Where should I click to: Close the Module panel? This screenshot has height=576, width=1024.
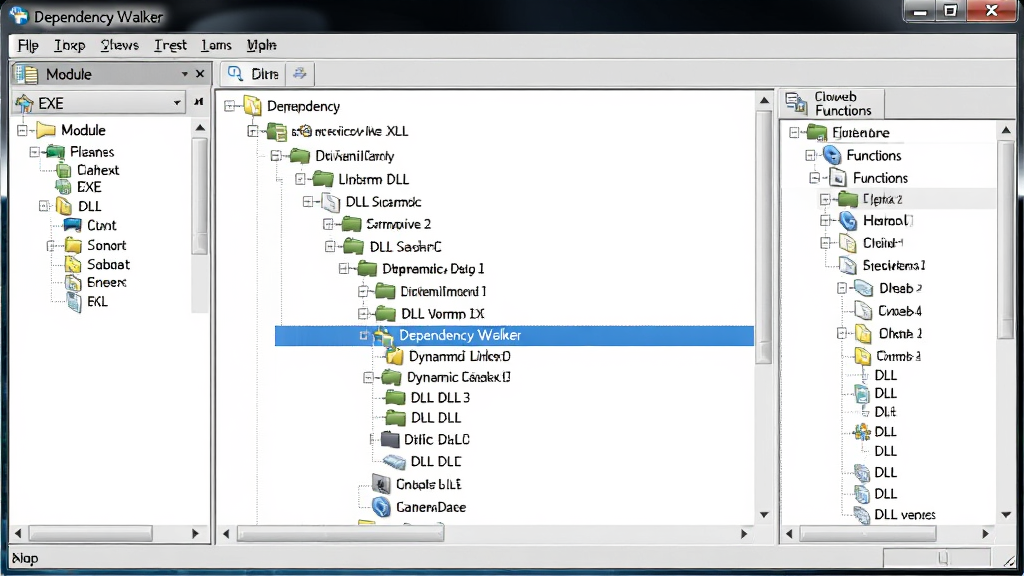point(200,74)
